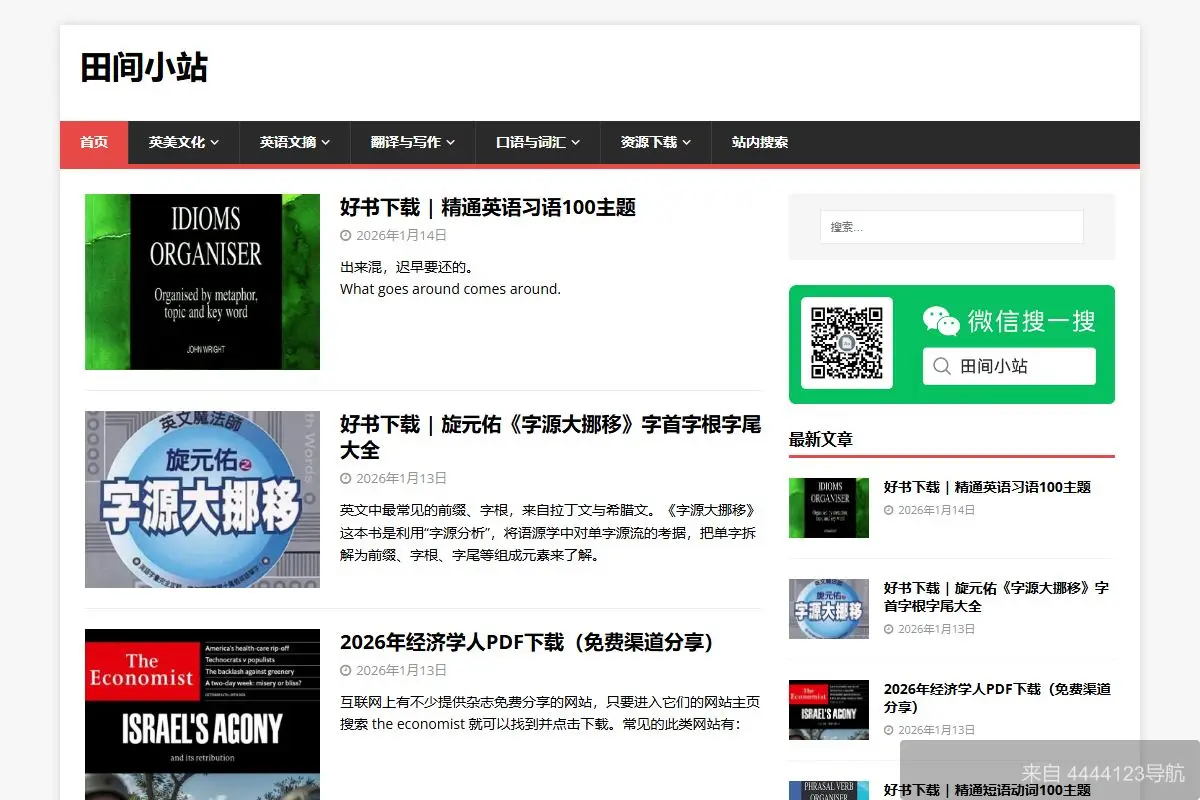Click the QR code in the 微信搜一搜 panel
Viewport: 1200px width, 800px height.
tap(848, 342)
